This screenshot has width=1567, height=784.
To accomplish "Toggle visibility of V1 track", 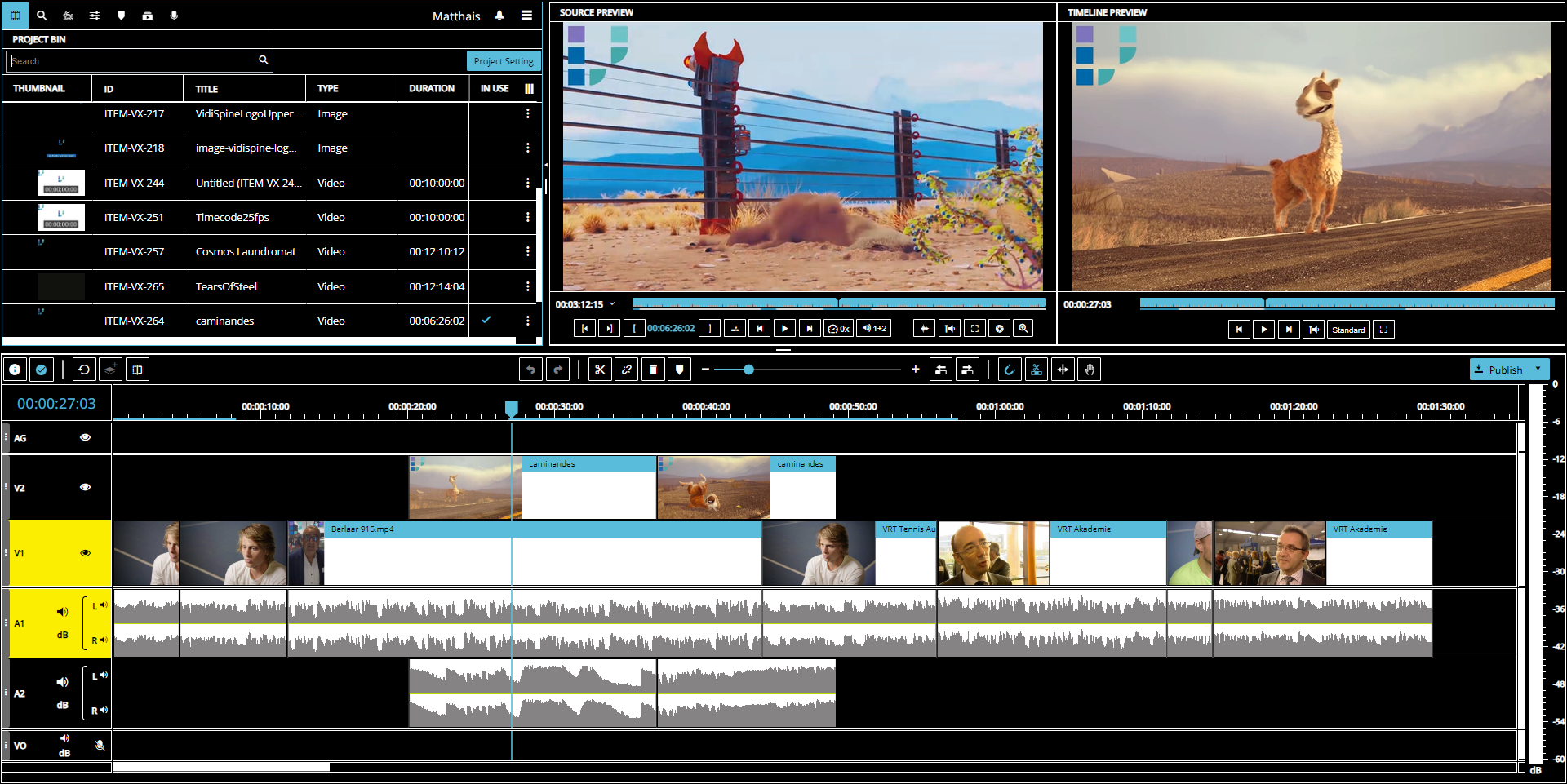I will (x=85, y=553).
